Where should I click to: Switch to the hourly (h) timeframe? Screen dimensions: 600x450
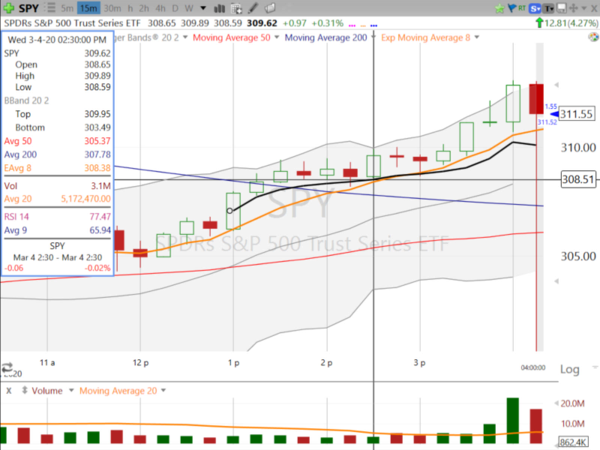click(x=130, y=8)
